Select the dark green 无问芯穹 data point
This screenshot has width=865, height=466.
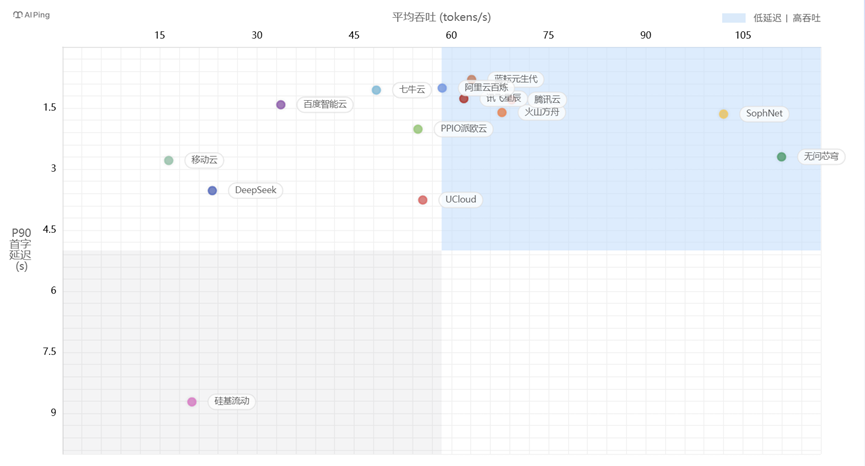click(x=781, y=157)
